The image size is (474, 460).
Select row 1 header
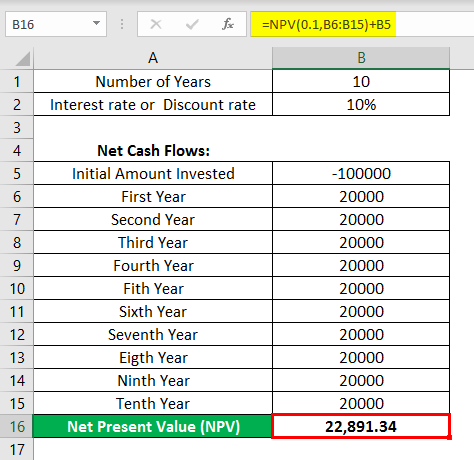point(17,81)
